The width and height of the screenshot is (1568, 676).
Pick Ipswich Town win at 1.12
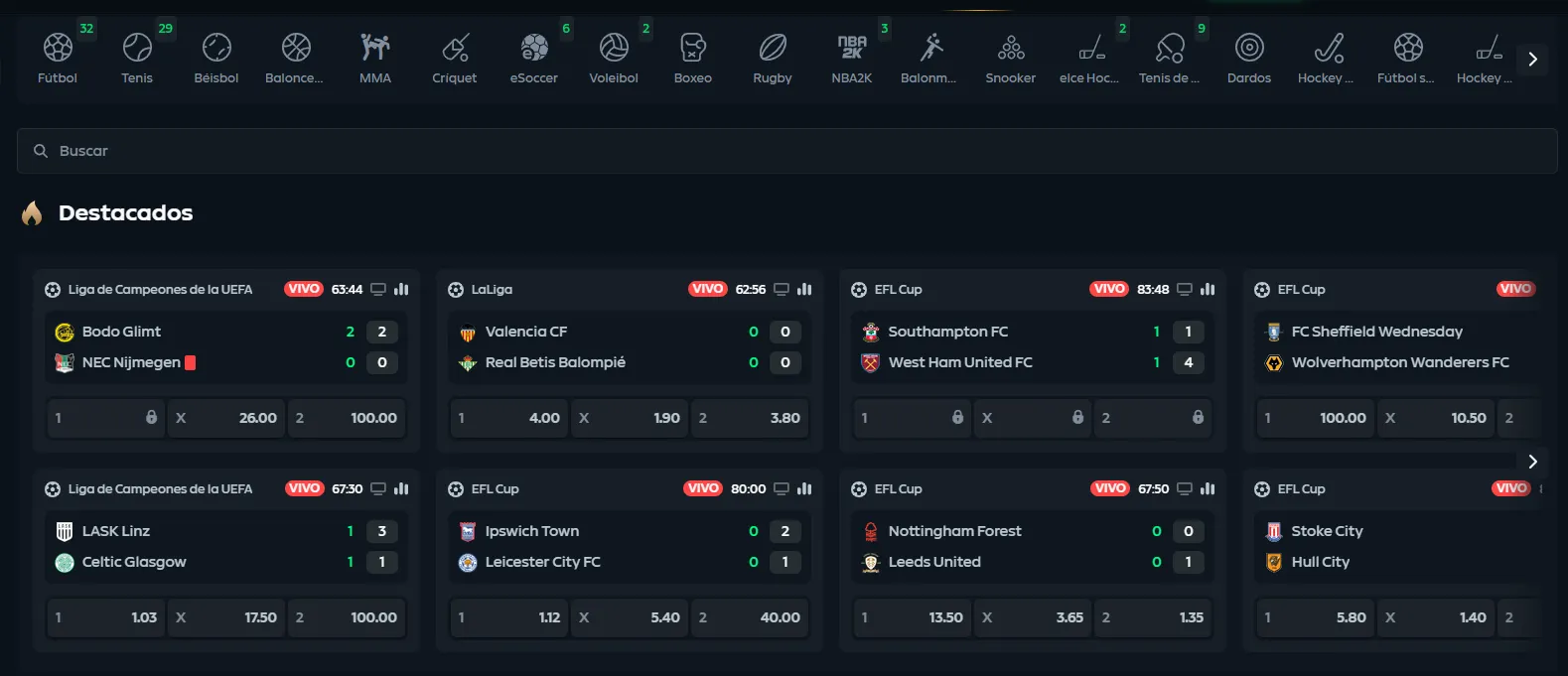[x=509, y=617]
